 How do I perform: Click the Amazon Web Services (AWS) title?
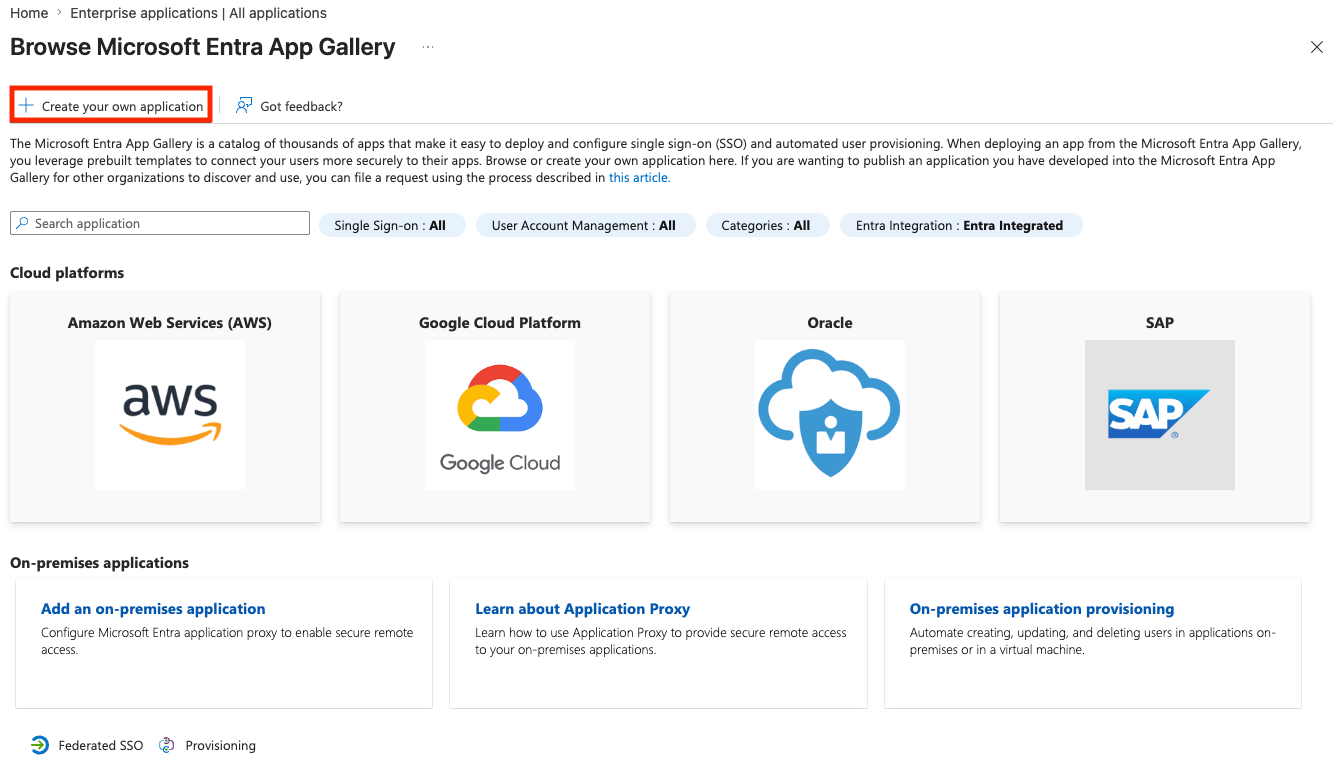tap(170, 323)
